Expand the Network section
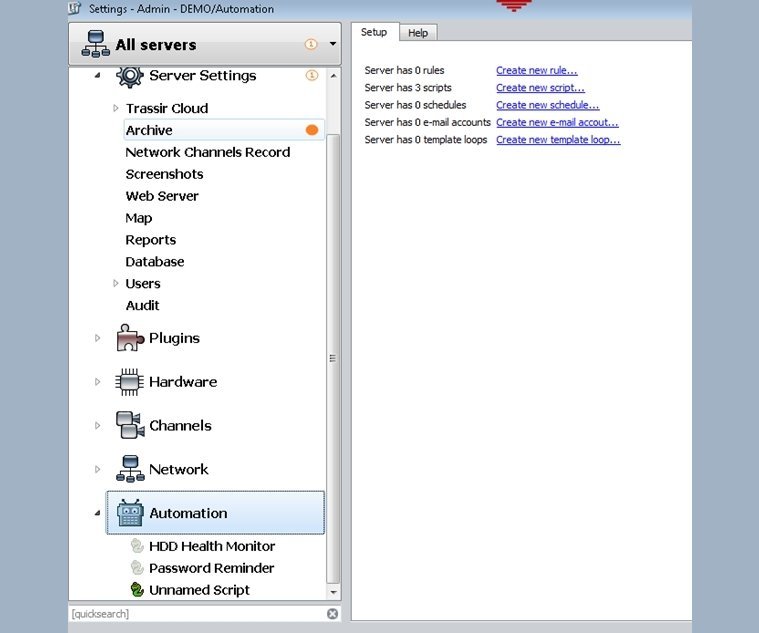Screen dimensions: 759x633 click(x=97, y=469)
